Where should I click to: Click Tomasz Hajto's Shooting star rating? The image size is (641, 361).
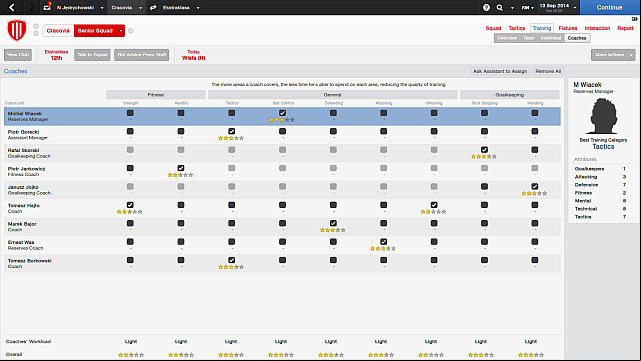coord(434,212)
